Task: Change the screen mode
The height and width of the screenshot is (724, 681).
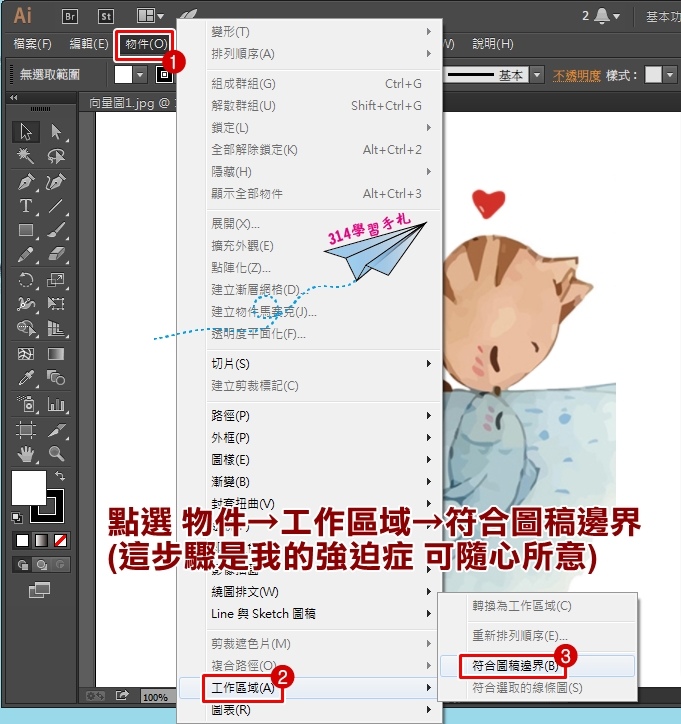Action: pyautogui.click(x=40, y=590)
